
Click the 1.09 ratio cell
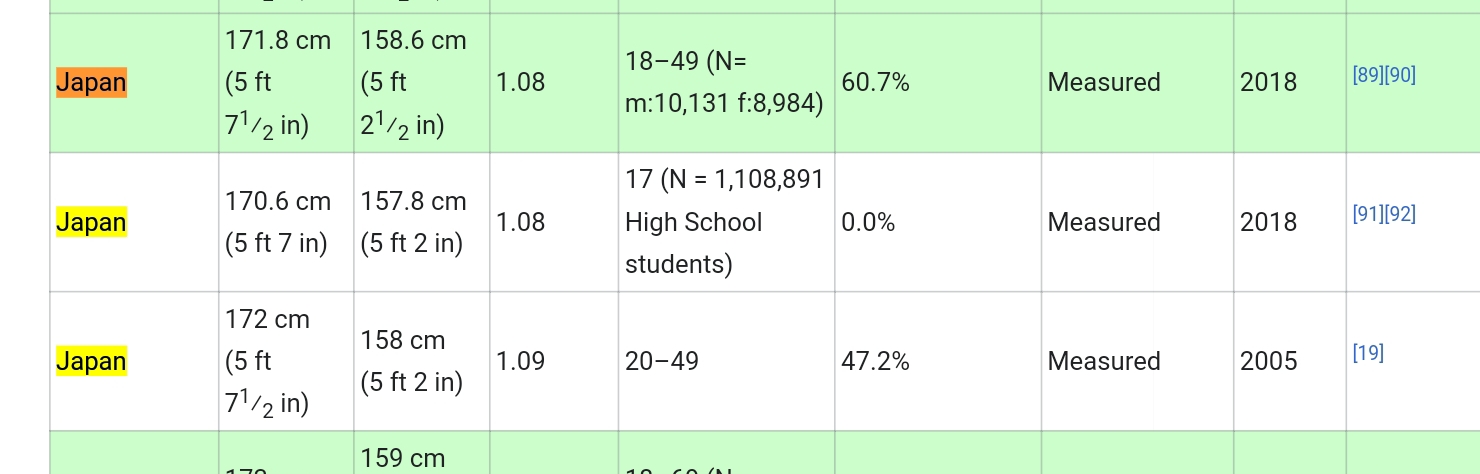pos(554,361)
